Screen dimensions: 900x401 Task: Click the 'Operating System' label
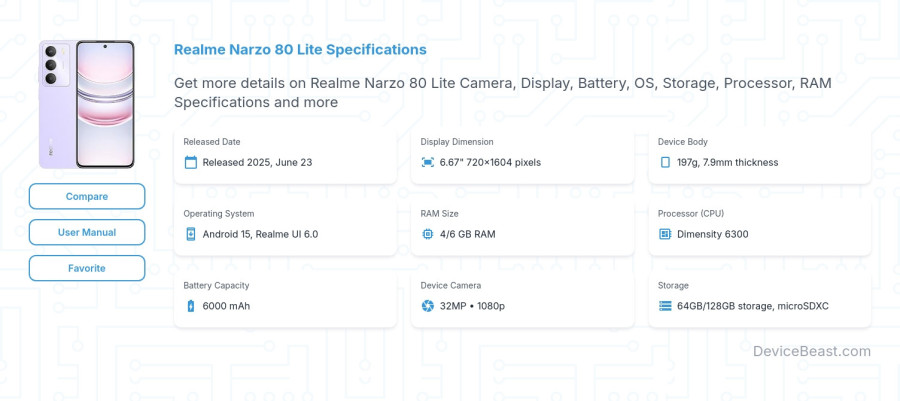pyautogui.click(x=219, y=213)
